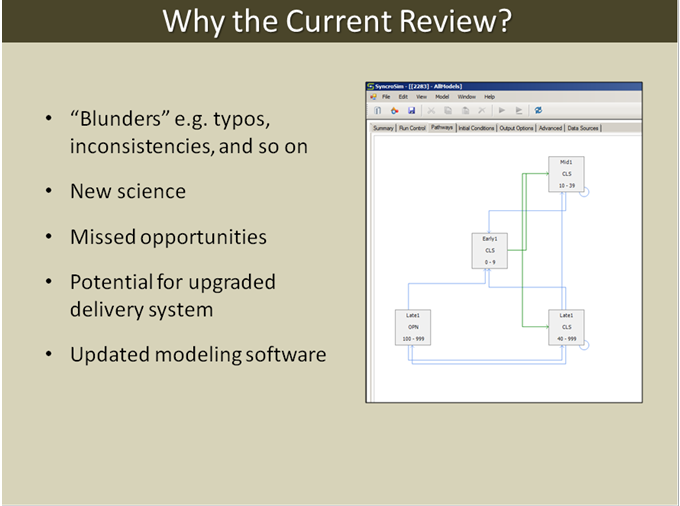Open the Edit menu
Screen dimensions: 680x506
click(403, 97)
